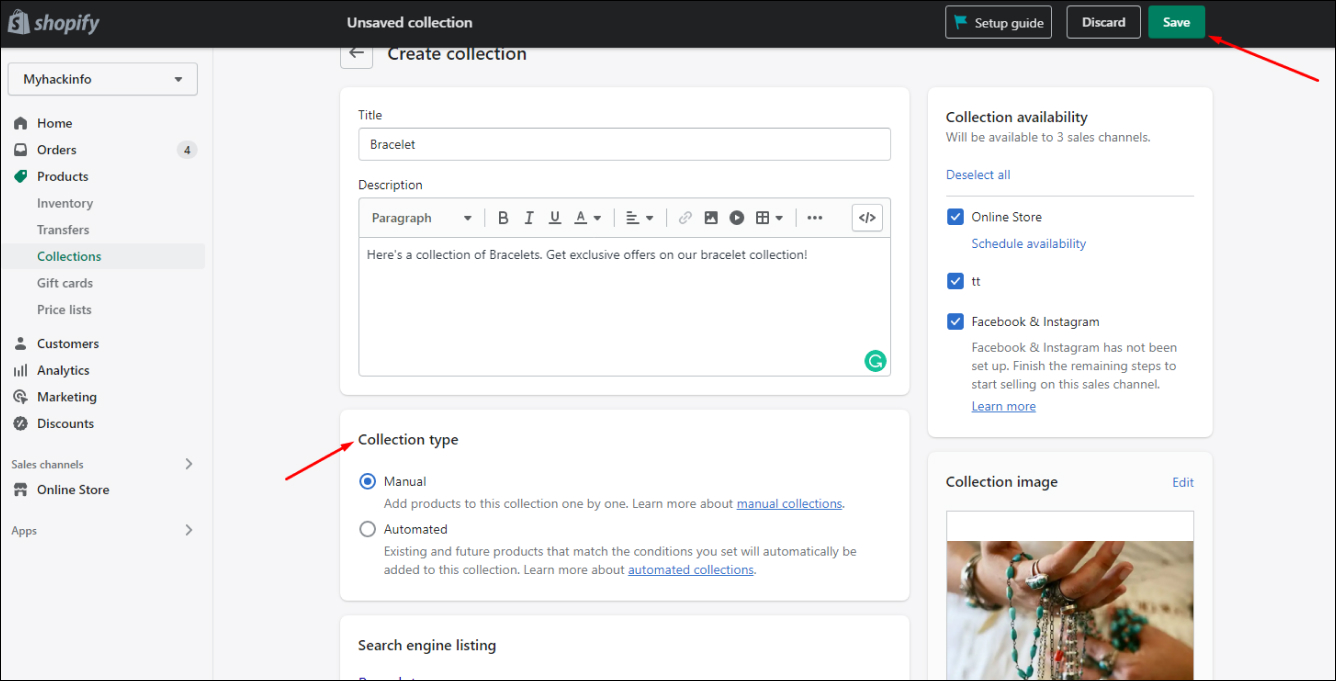Click the Deselect all link
This screenshot has width=1336, height=681.
point(978,174)
